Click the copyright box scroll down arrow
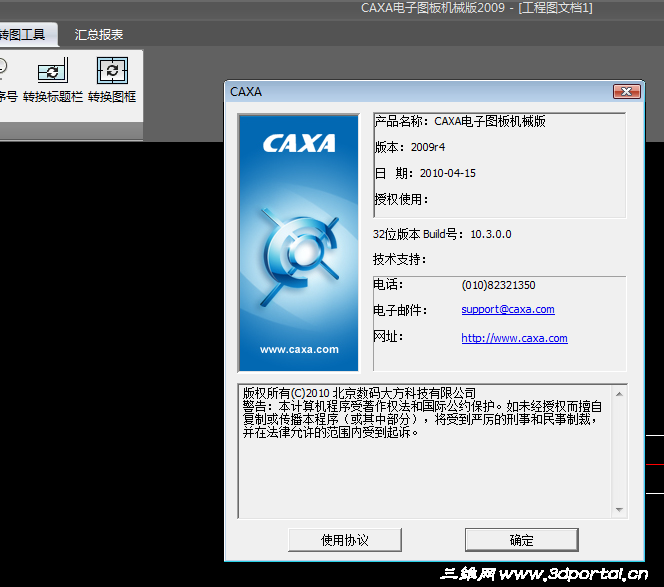Screen dimensions: 664x587 619,509
